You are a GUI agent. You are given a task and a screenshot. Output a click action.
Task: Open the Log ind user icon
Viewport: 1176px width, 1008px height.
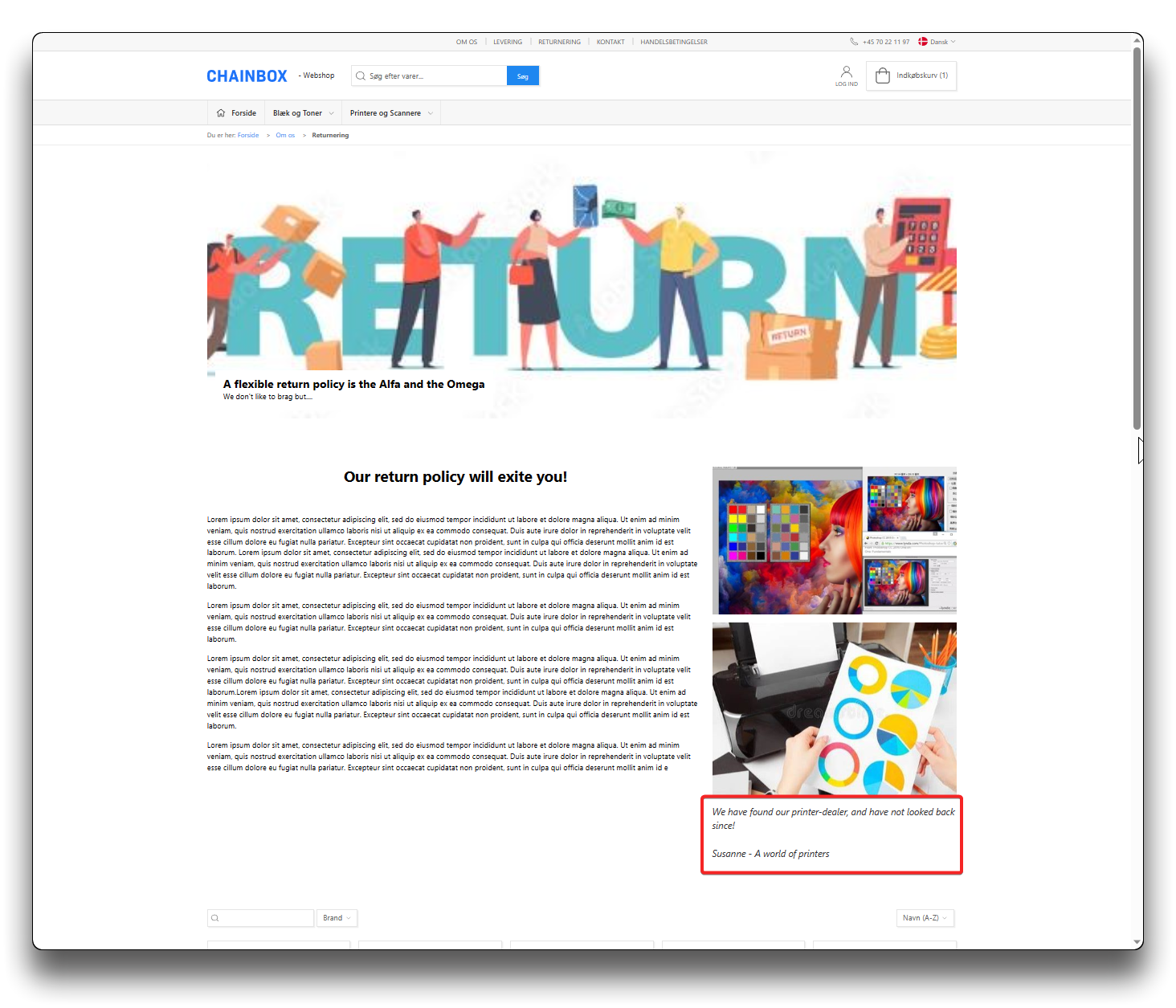click(x=846, y=73)
